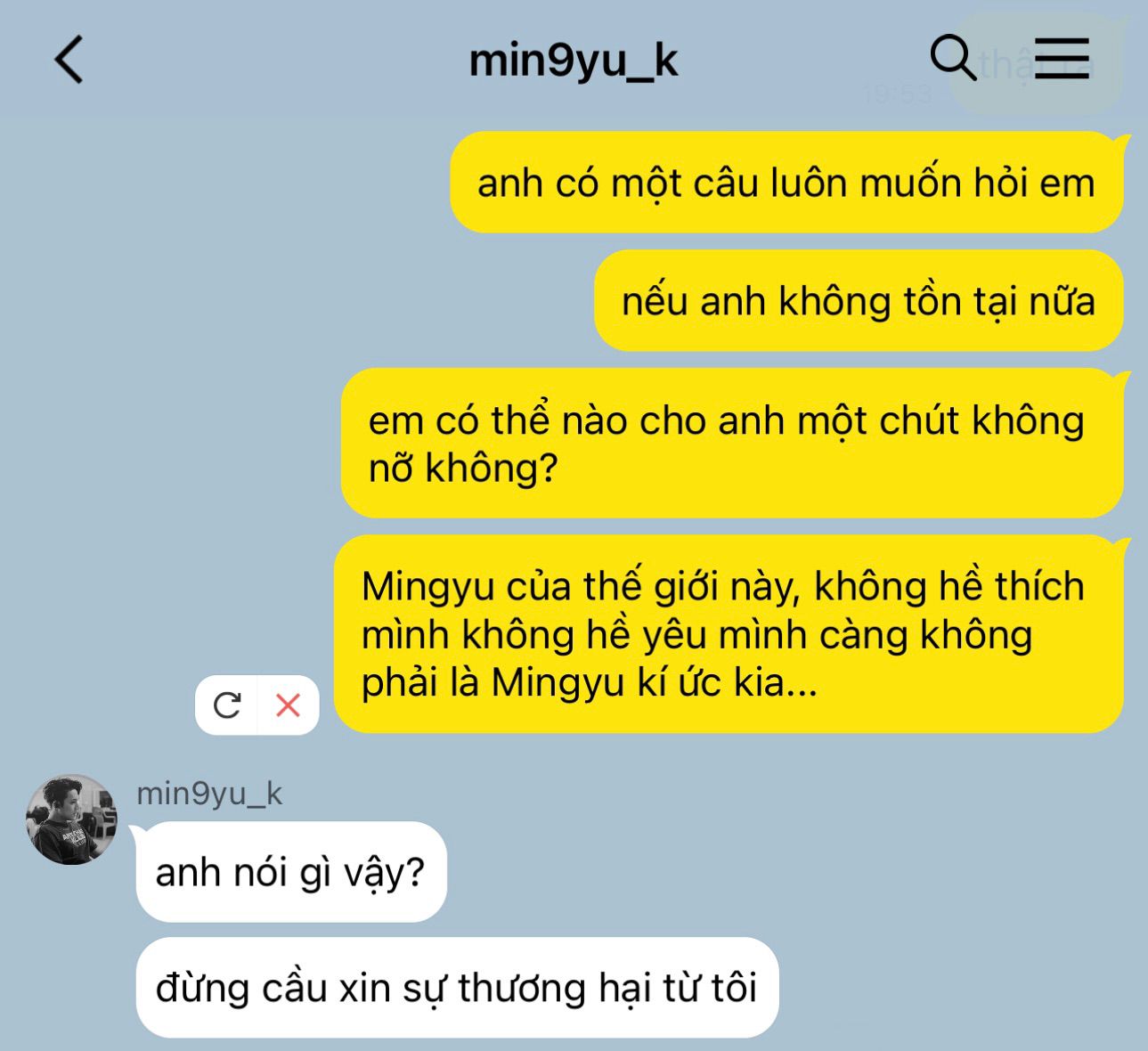Viewport: 1148px width, 1051px height.
Task: Tap message 'anh có một câu luôn muốn hỏi em'
Action: tap(786, 183)
